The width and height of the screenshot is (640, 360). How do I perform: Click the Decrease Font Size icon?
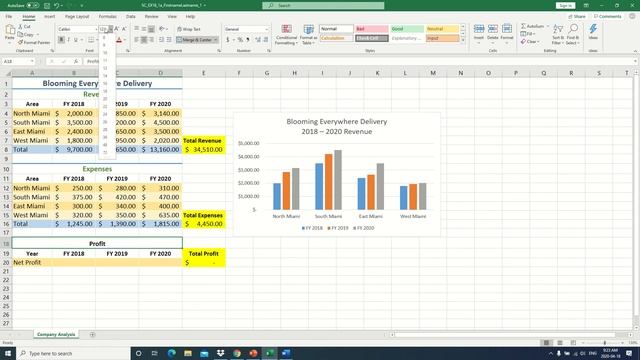pyautogui.click(x=124, y=29)
